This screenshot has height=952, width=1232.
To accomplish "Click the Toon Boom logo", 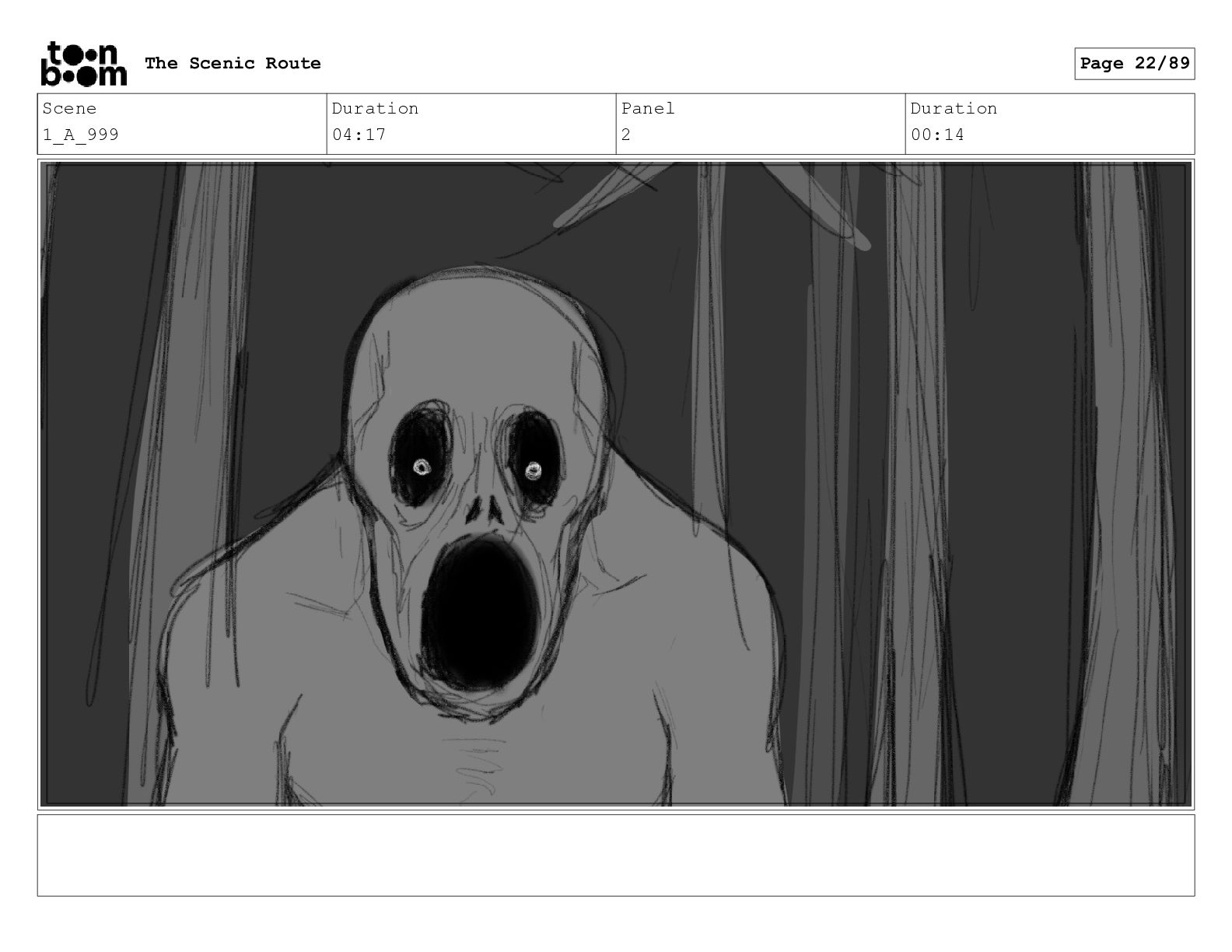I will coord(83,63).
